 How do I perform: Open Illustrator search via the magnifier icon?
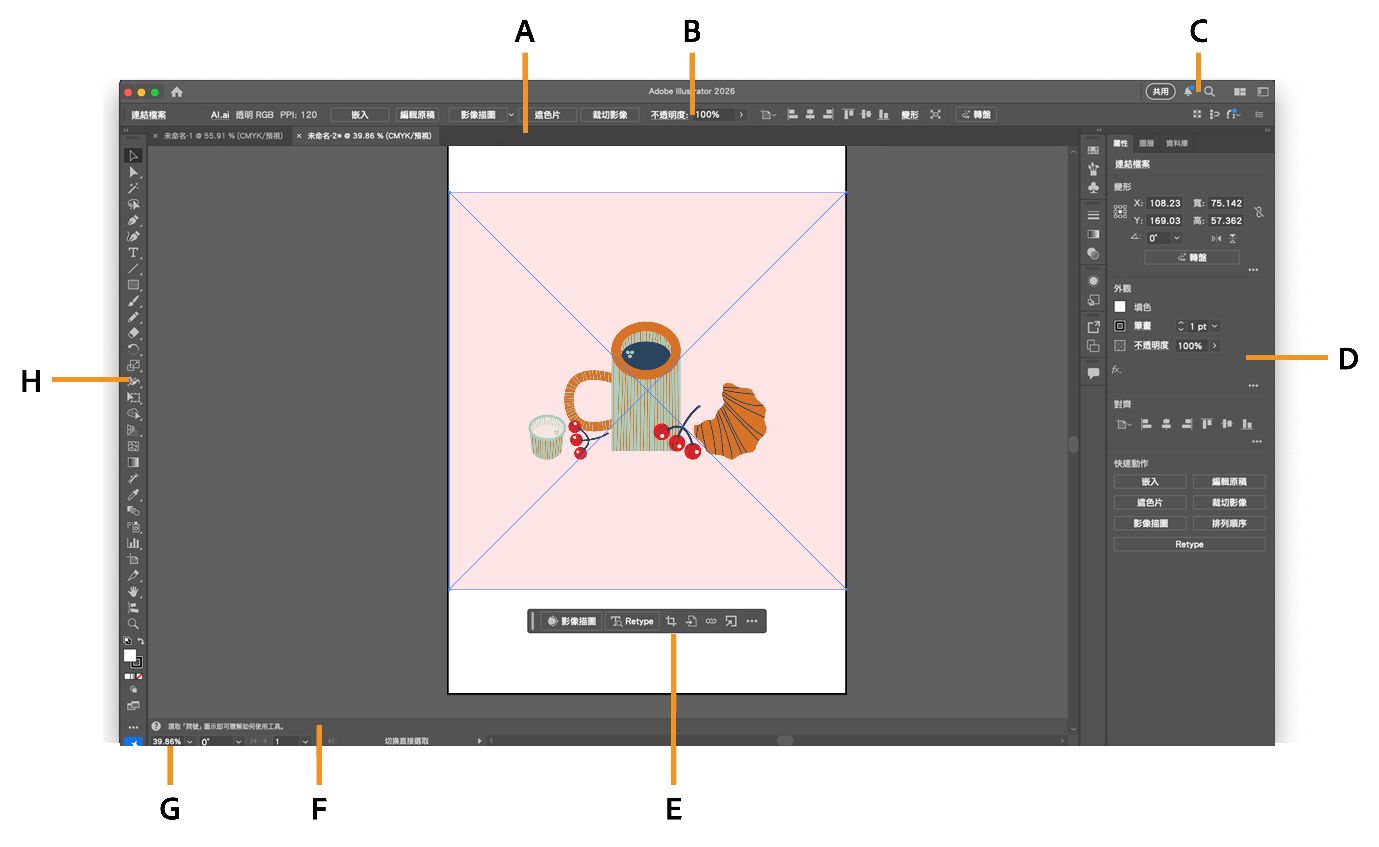coord(1209,91)
